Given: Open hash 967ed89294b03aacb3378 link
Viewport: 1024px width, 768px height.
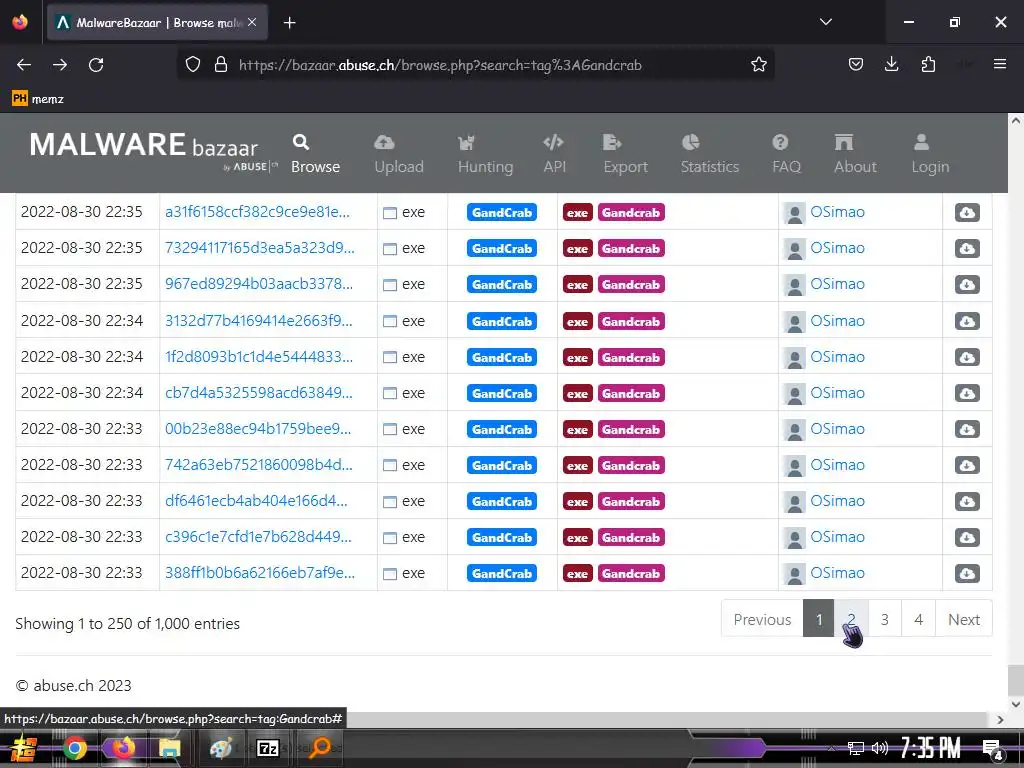Looking at the screenshot, I should tap(259, 283).
